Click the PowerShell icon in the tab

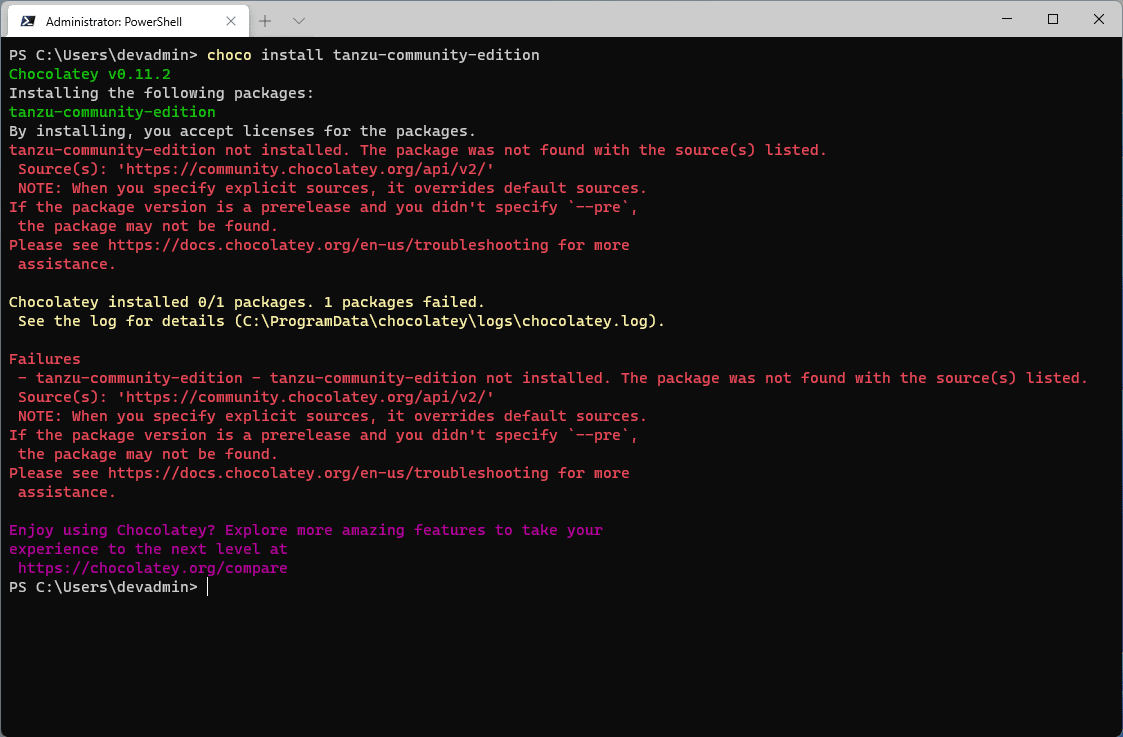click(28, 20)
